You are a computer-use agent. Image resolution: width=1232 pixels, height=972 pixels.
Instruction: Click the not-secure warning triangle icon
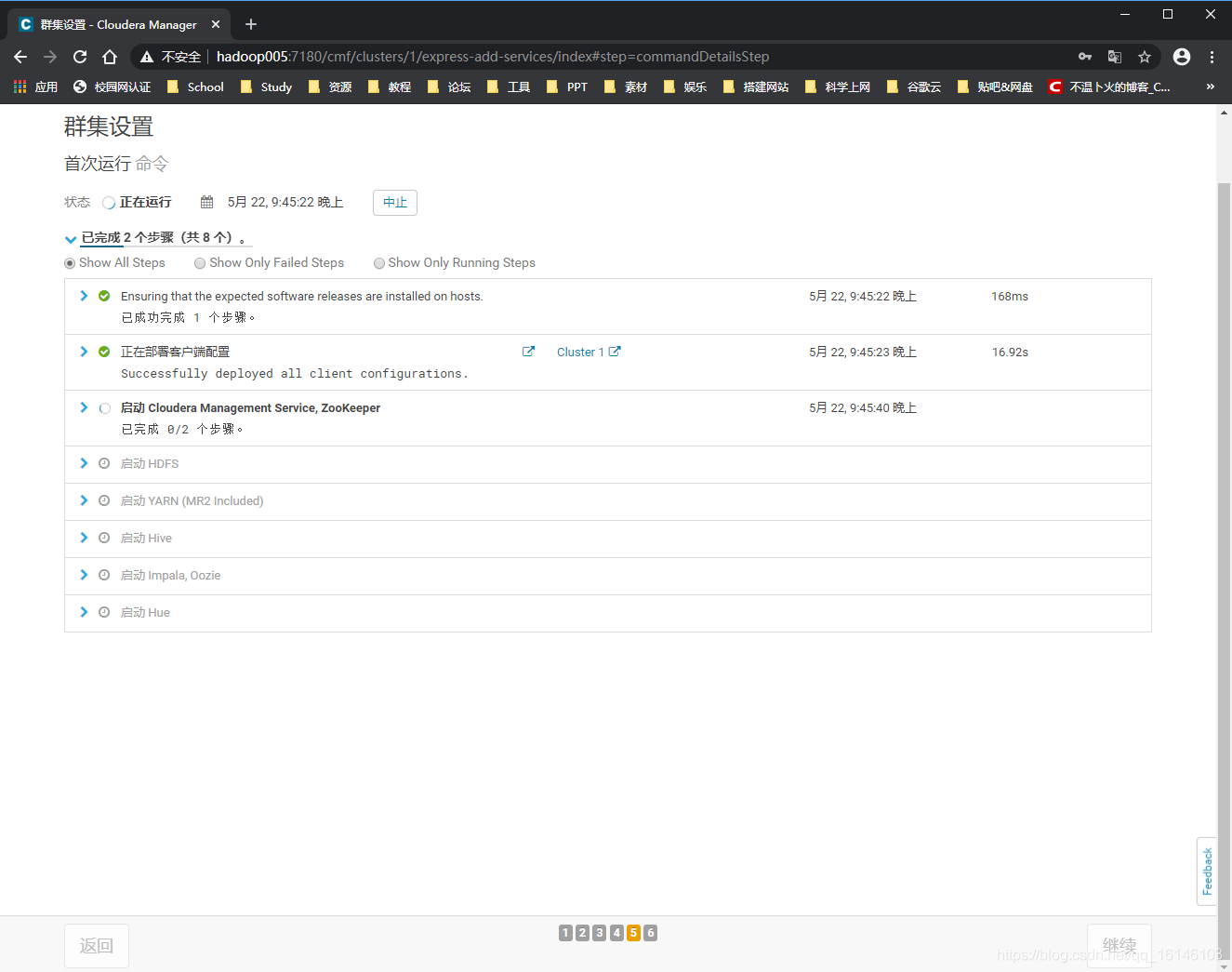coord(147,57)
